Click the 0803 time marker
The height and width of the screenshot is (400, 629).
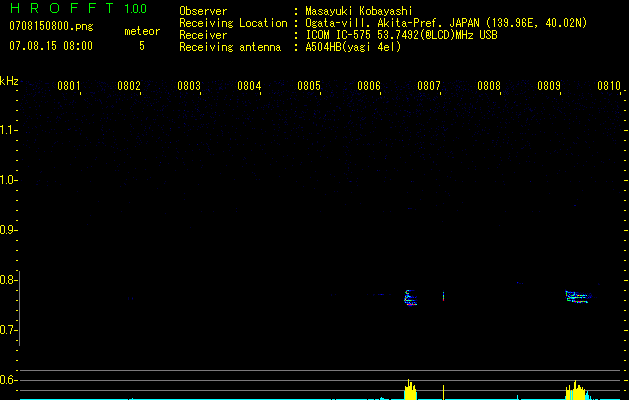tap(189, 86)
